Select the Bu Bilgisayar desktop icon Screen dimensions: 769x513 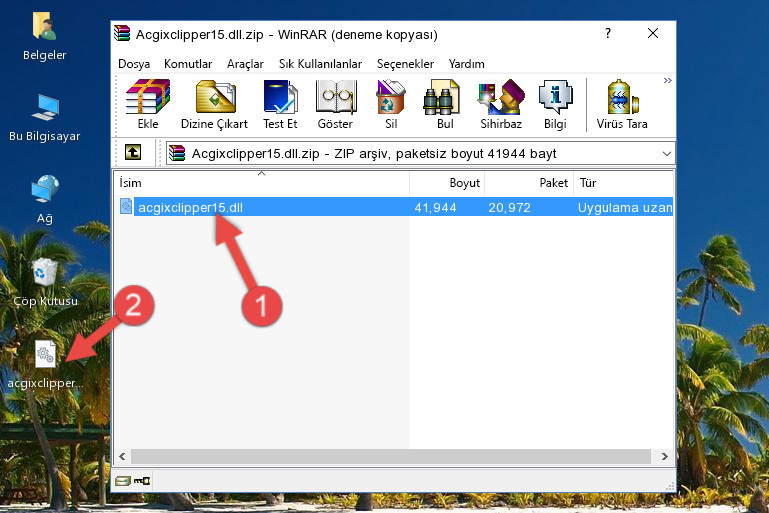(45, 118)
